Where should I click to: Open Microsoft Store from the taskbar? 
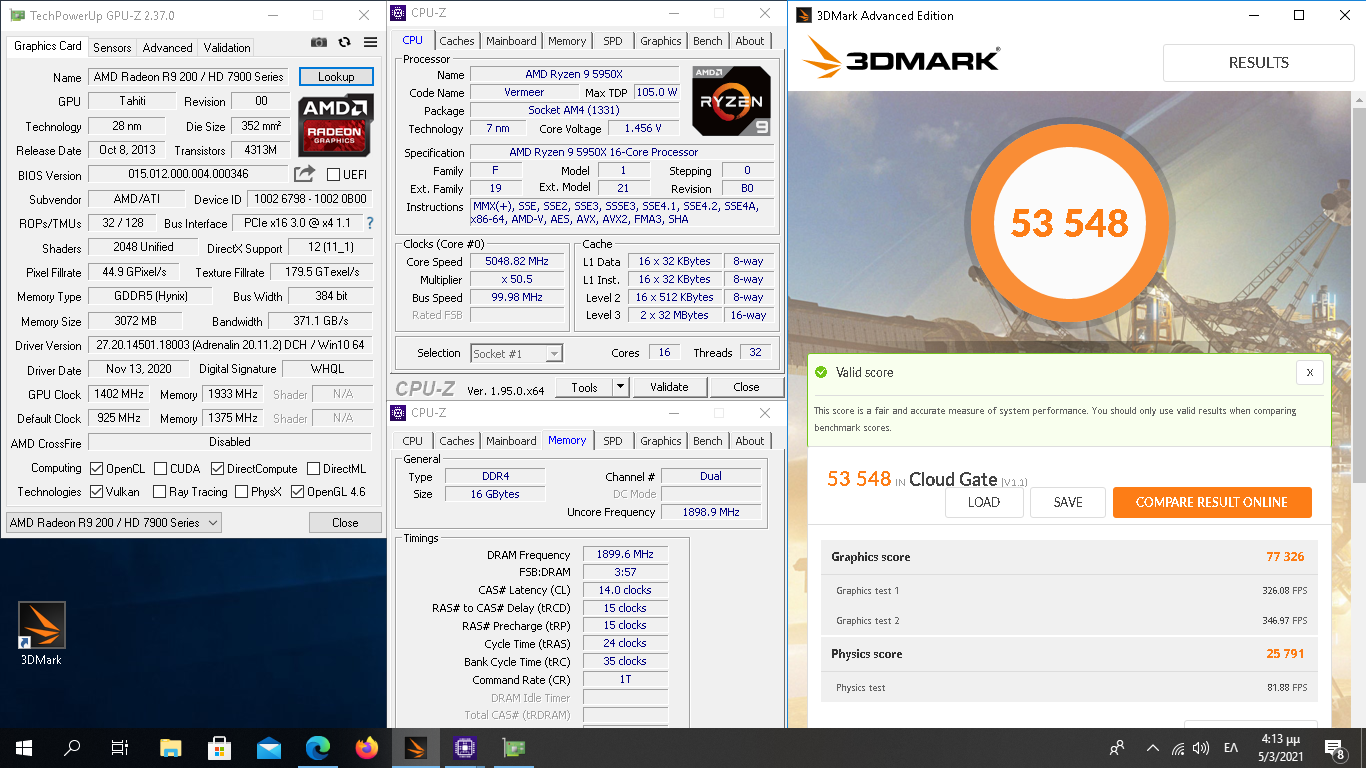pos(220,748)
